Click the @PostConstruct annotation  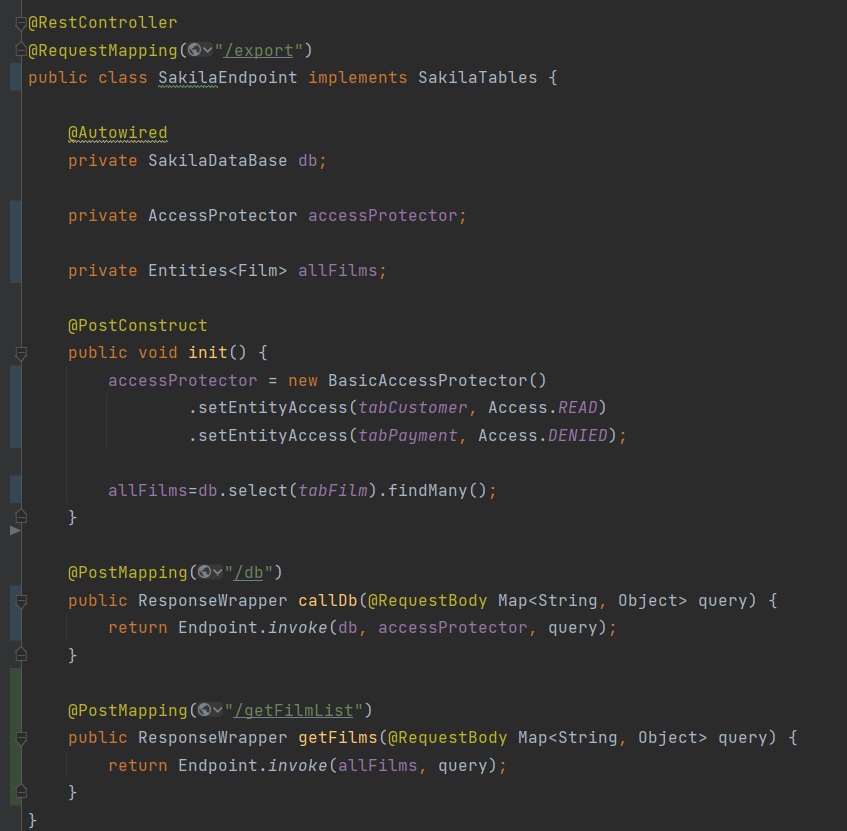(x=138, y=326)
